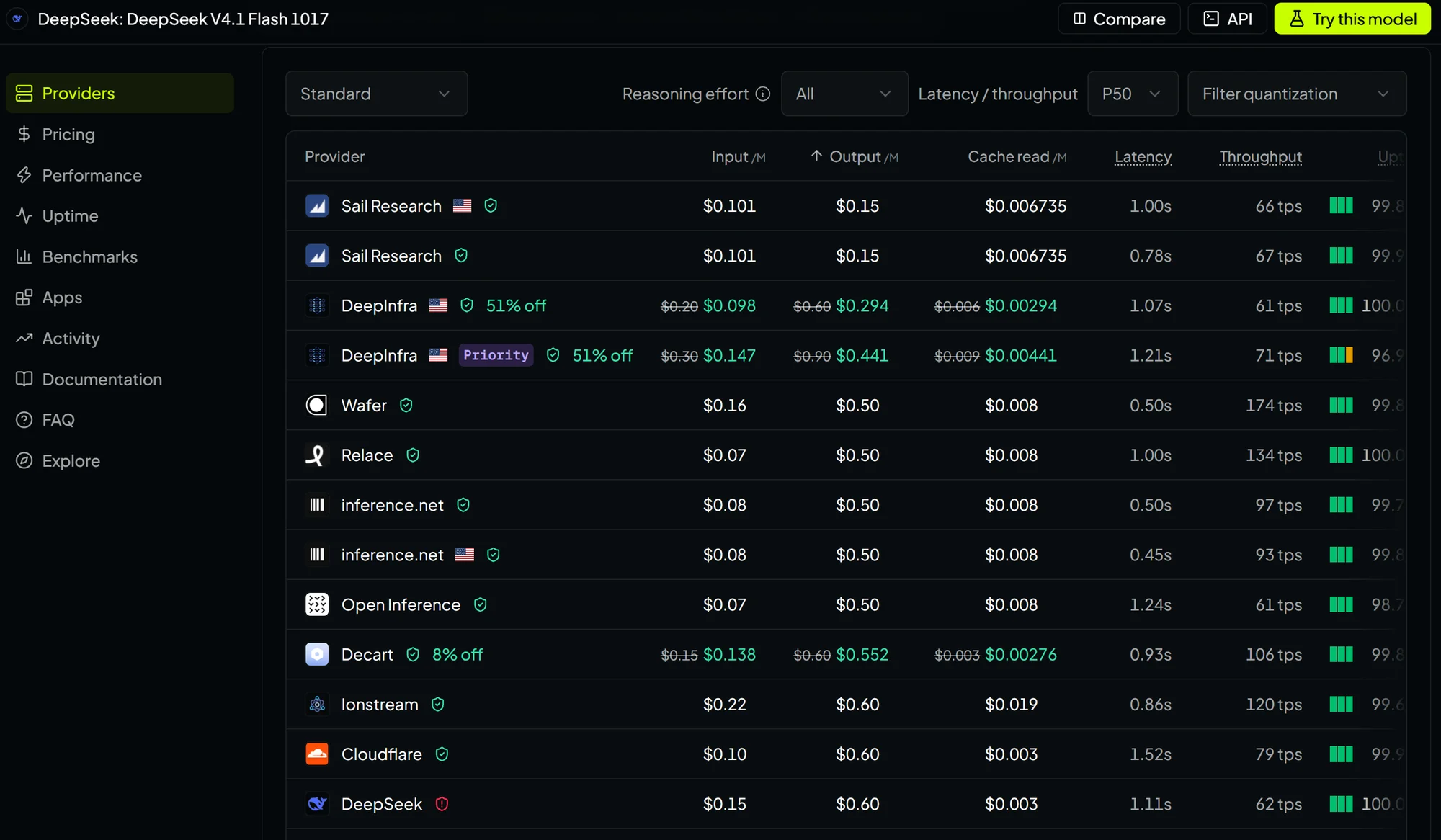Click the Cloudflare provider logo
This screenshot has width=1441, height=840.
click(317, 754)
